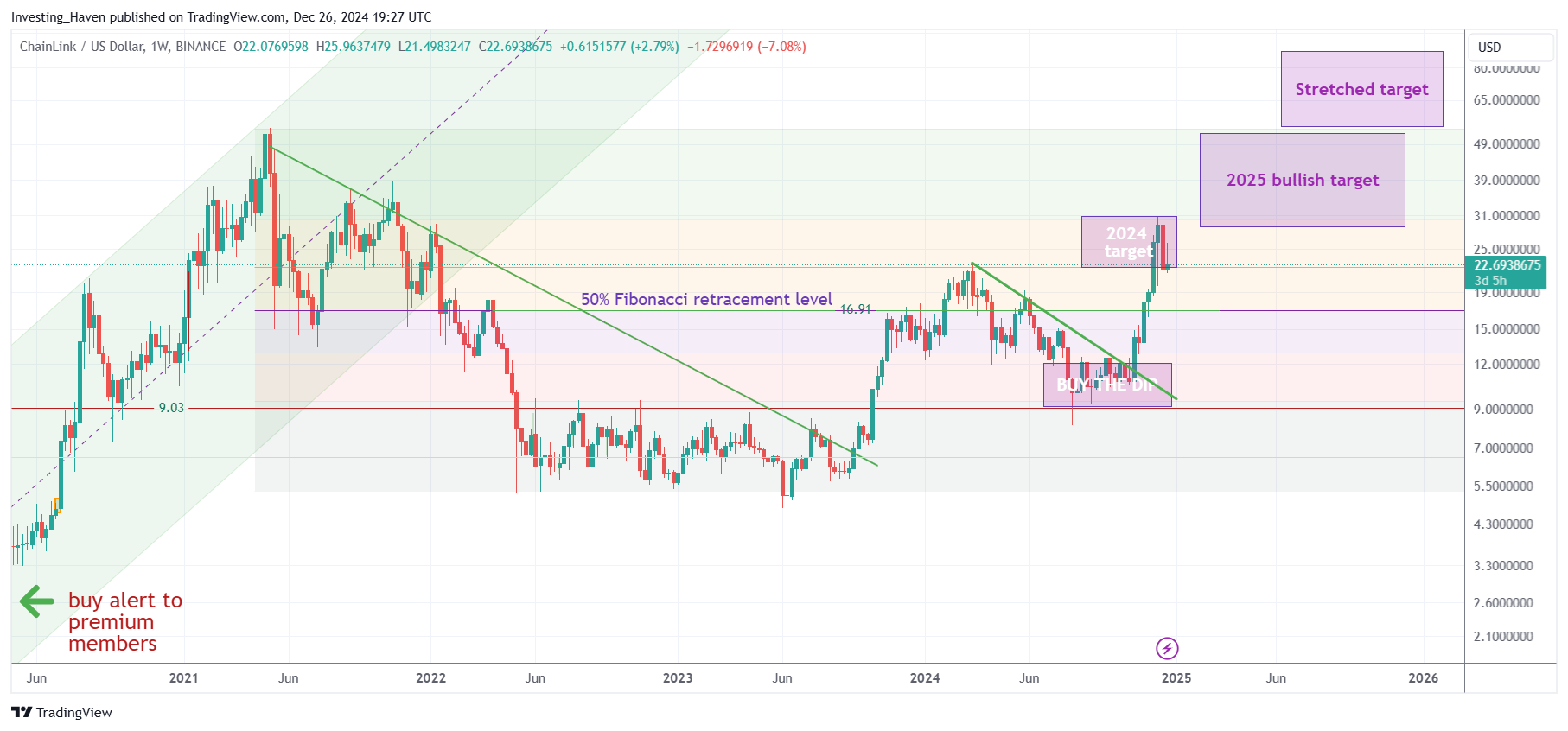Click the 2025 time axis label
This screenshot has height=731, width=1568.
coord(1176,677)
